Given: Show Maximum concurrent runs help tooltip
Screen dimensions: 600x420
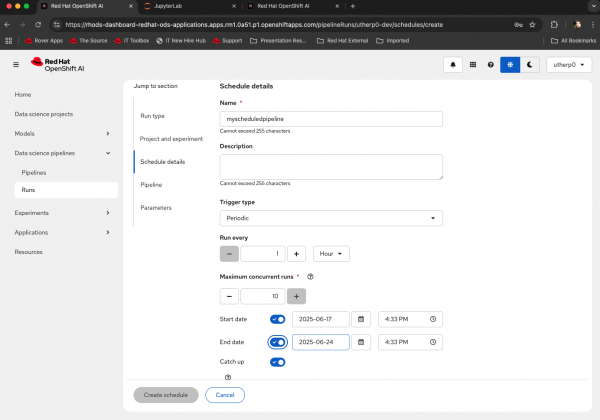Looking at the screenshot, I should pos(311,276).
